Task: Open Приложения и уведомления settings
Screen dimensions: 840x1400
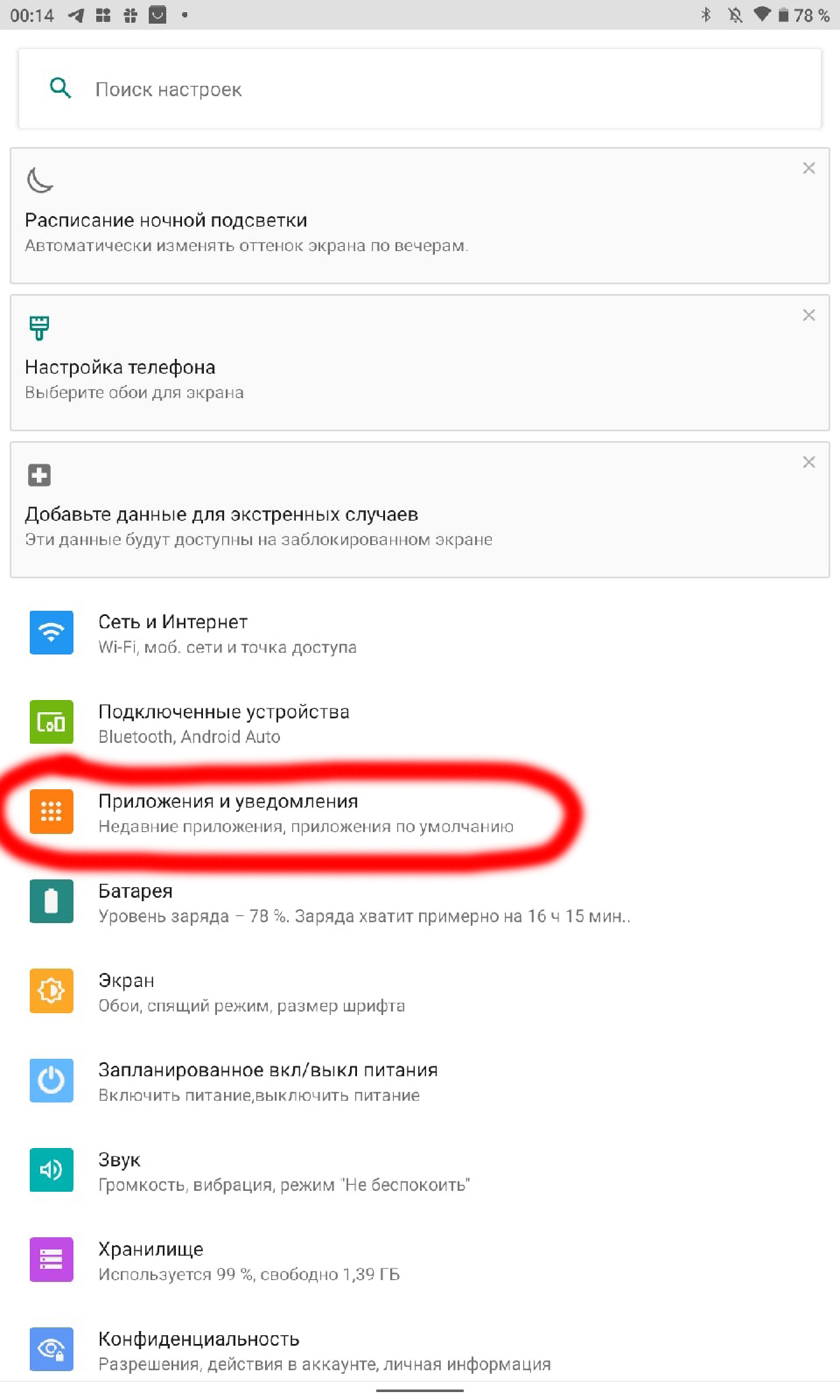Action: [420, 812]
